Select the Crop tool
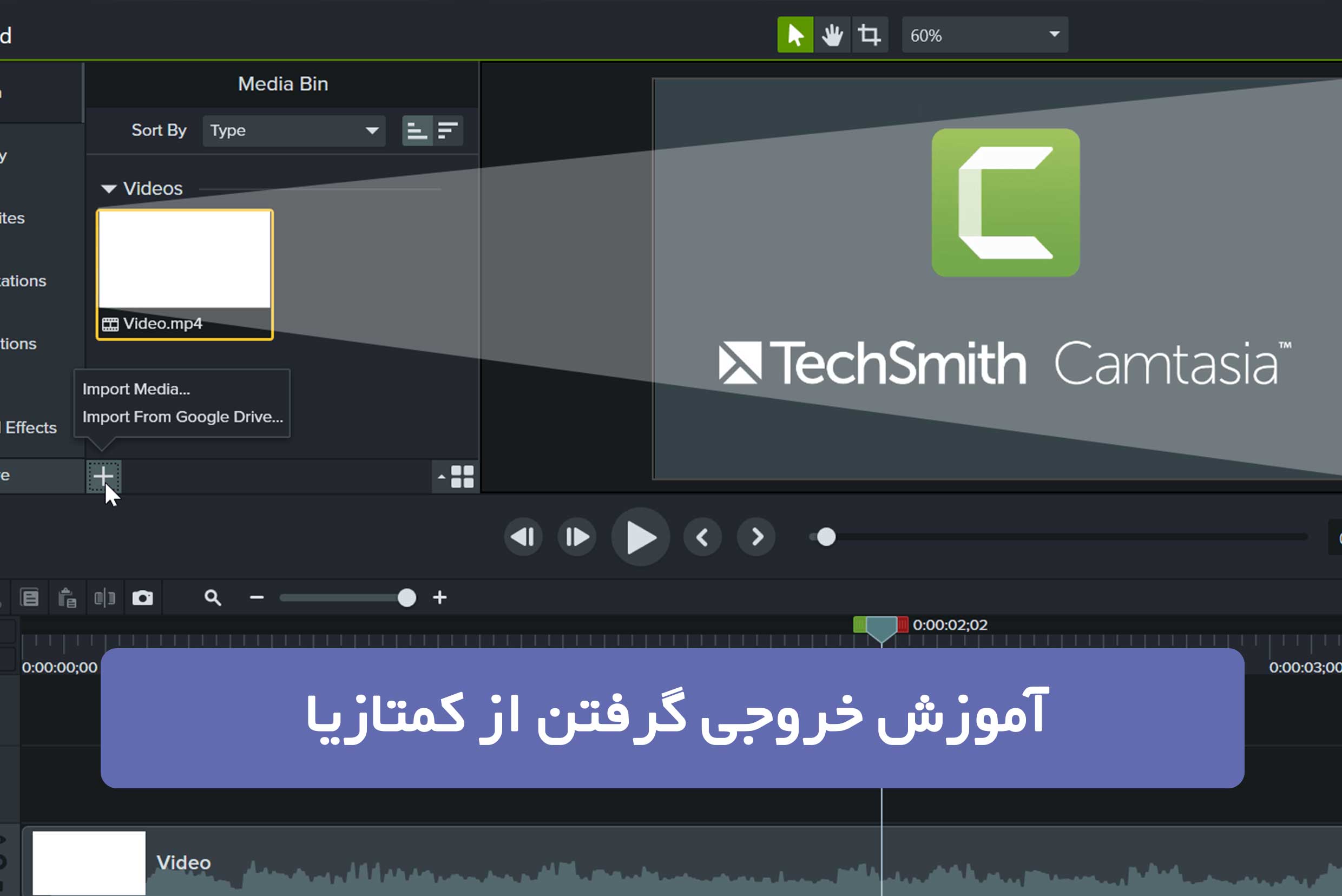 click(x=870, y=35)
